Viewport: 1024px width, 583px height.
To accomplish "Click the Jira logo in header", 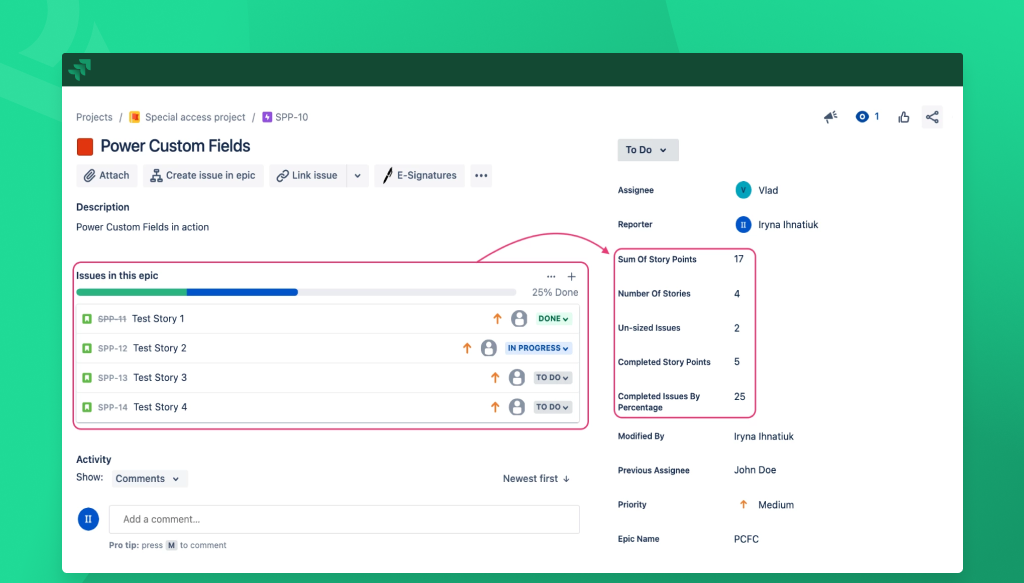I will click(80, 69).
